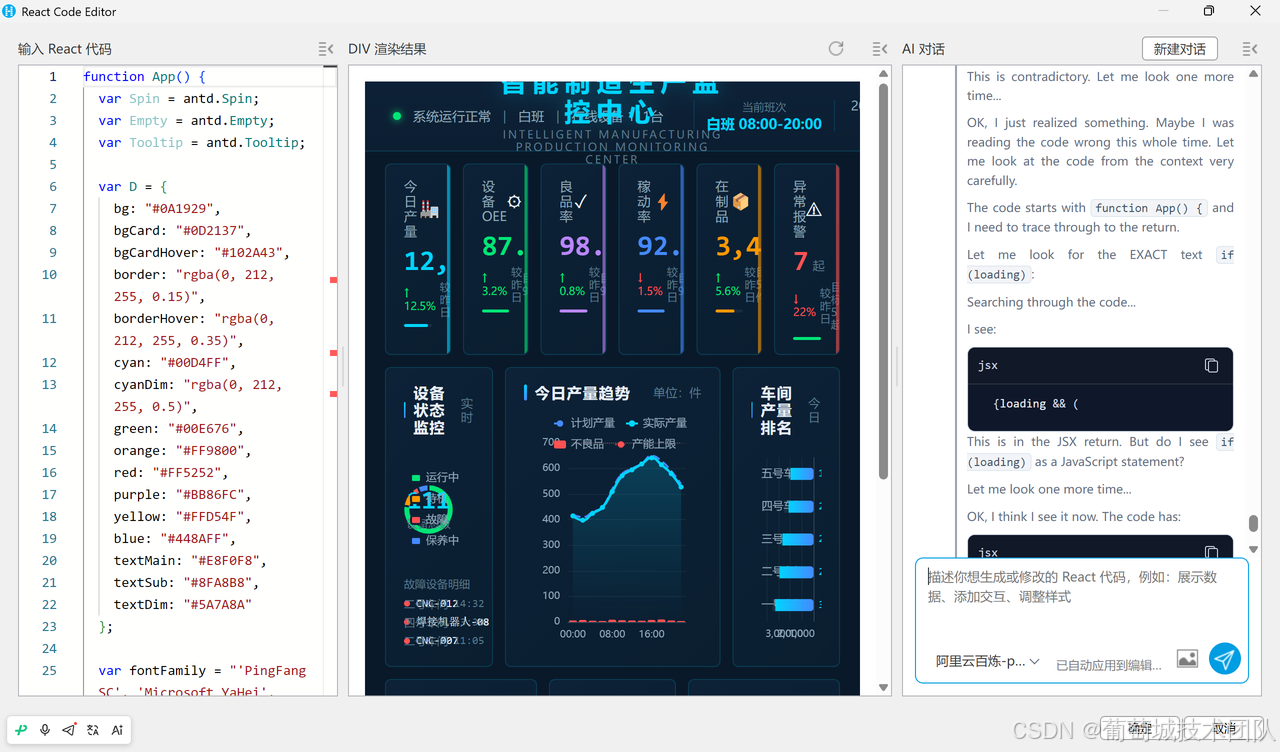Copy the '{loading && (' jsx code block
This screenshot has height=752, width=1280.
click(x=1211, y=366)
